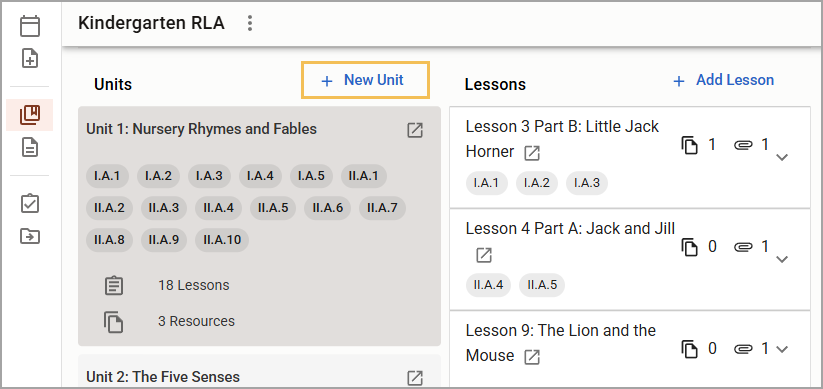Click the Add Lesson button
Viewport: 823px width, 389px height.
tap(723, 80)
